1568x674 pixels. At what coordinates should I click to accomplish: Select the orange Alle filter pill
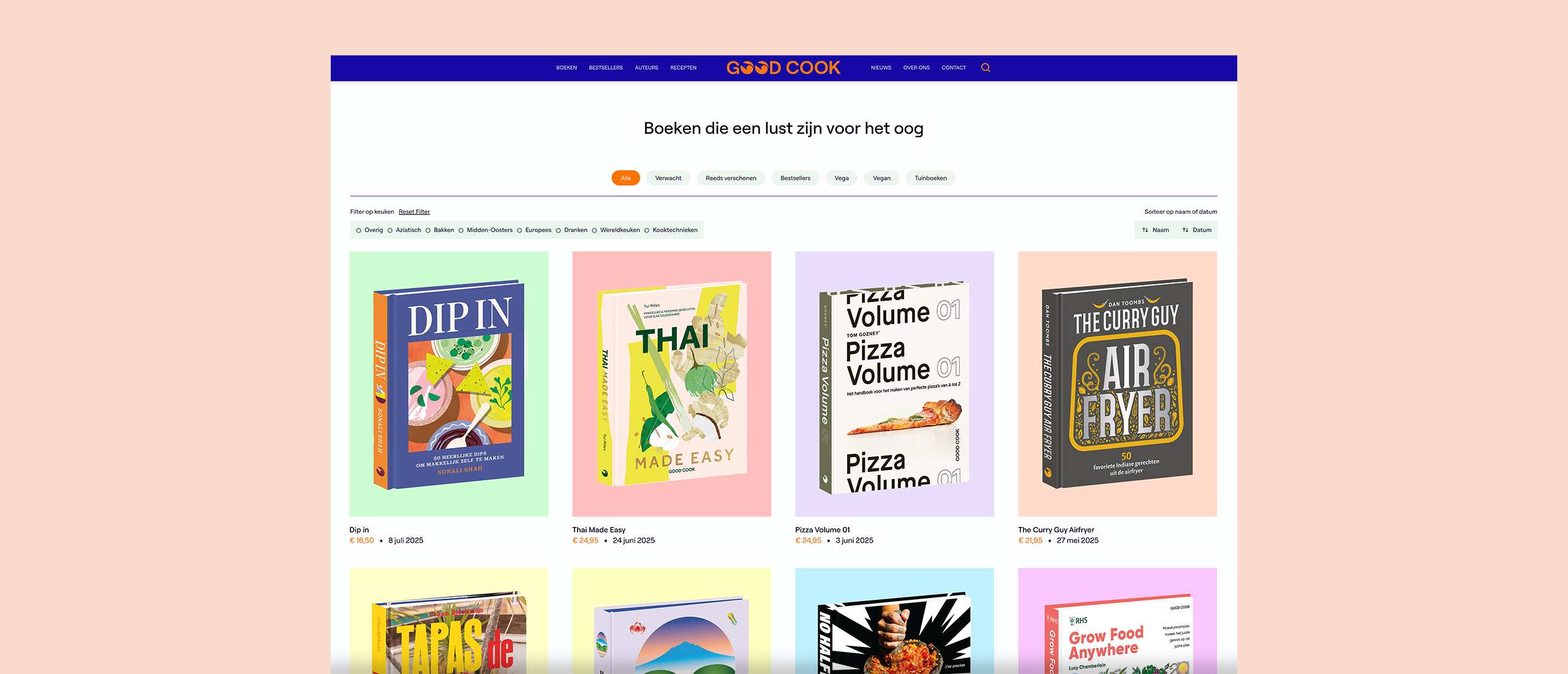pos(625,178)
